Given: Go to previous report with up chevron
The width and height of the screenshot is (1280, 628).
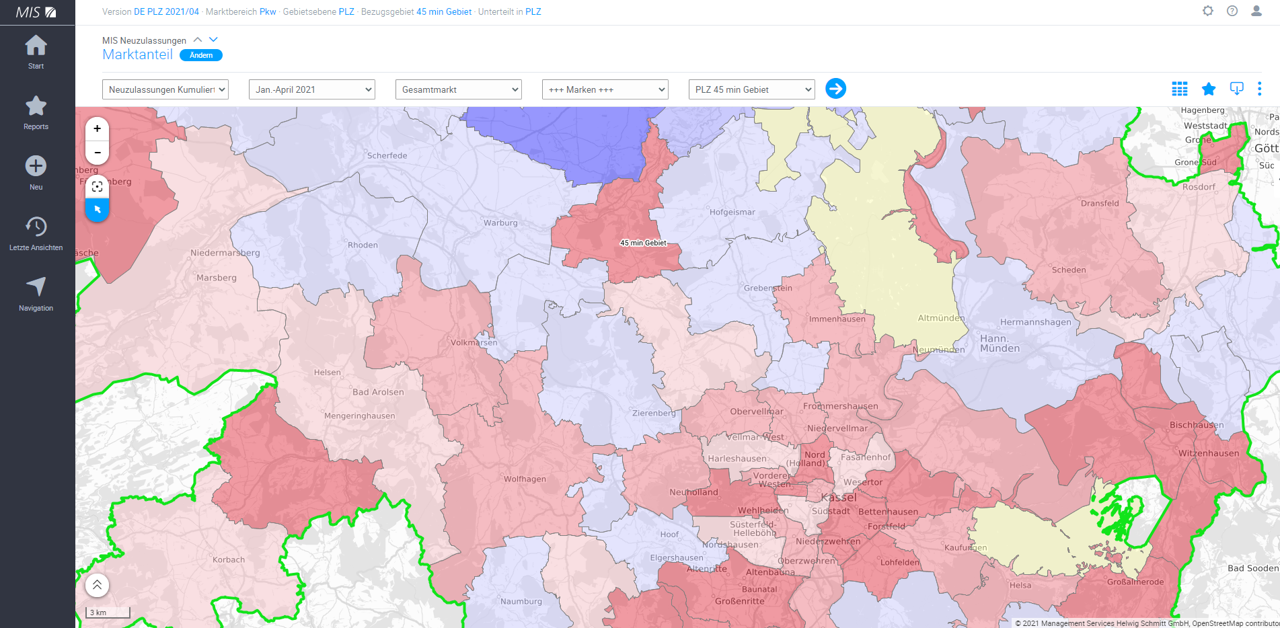Looking at the screenshot, I should (198, 40).
